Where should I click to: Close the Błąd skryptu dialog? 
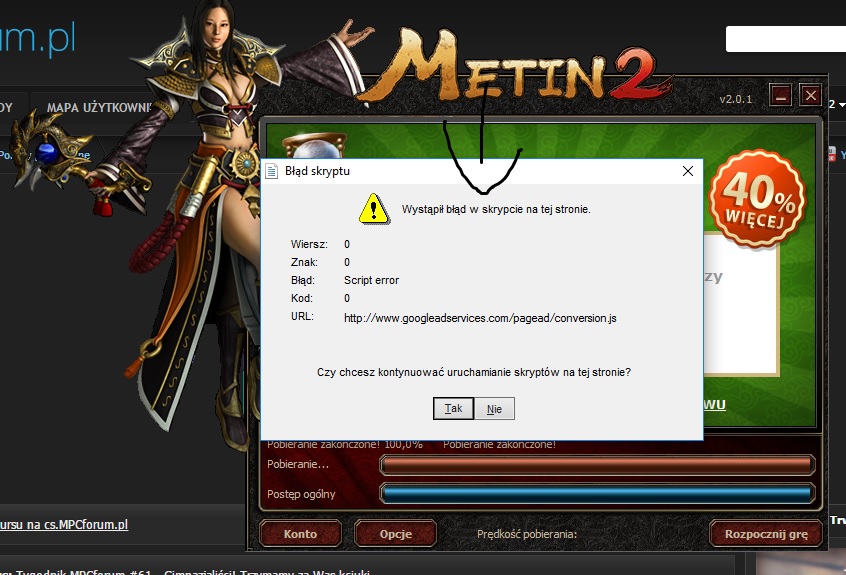[687, 171]
